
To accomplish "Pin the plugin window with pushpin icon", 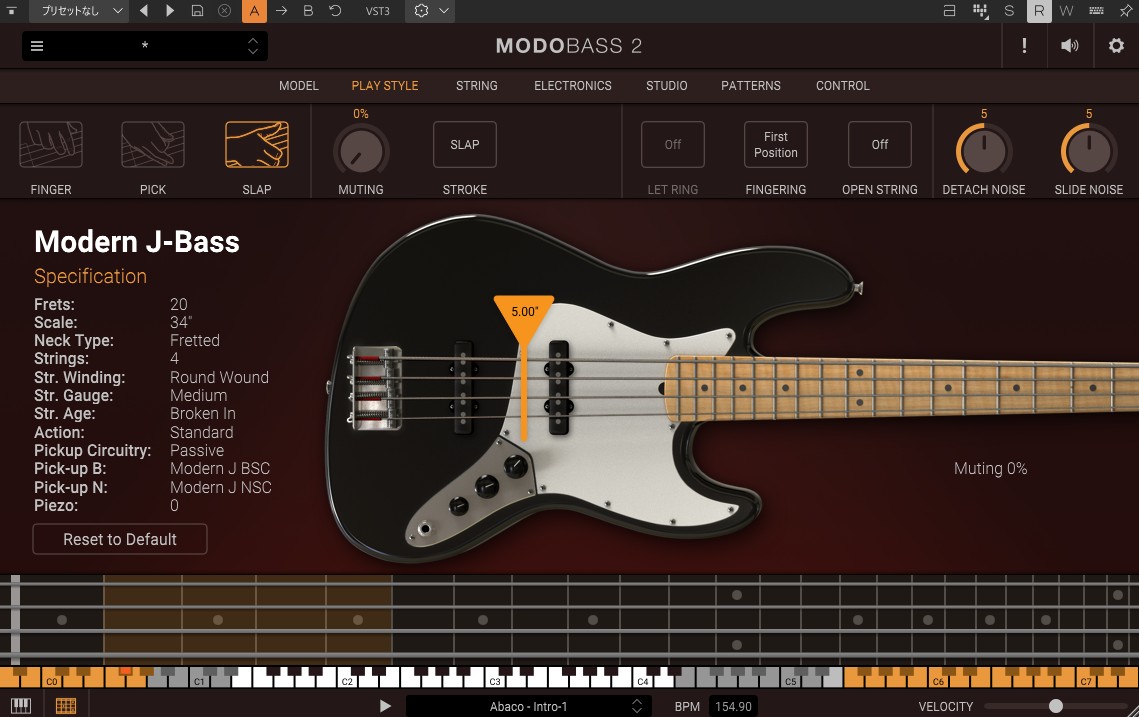I will pyautogui.click(x=1126, y=11).
